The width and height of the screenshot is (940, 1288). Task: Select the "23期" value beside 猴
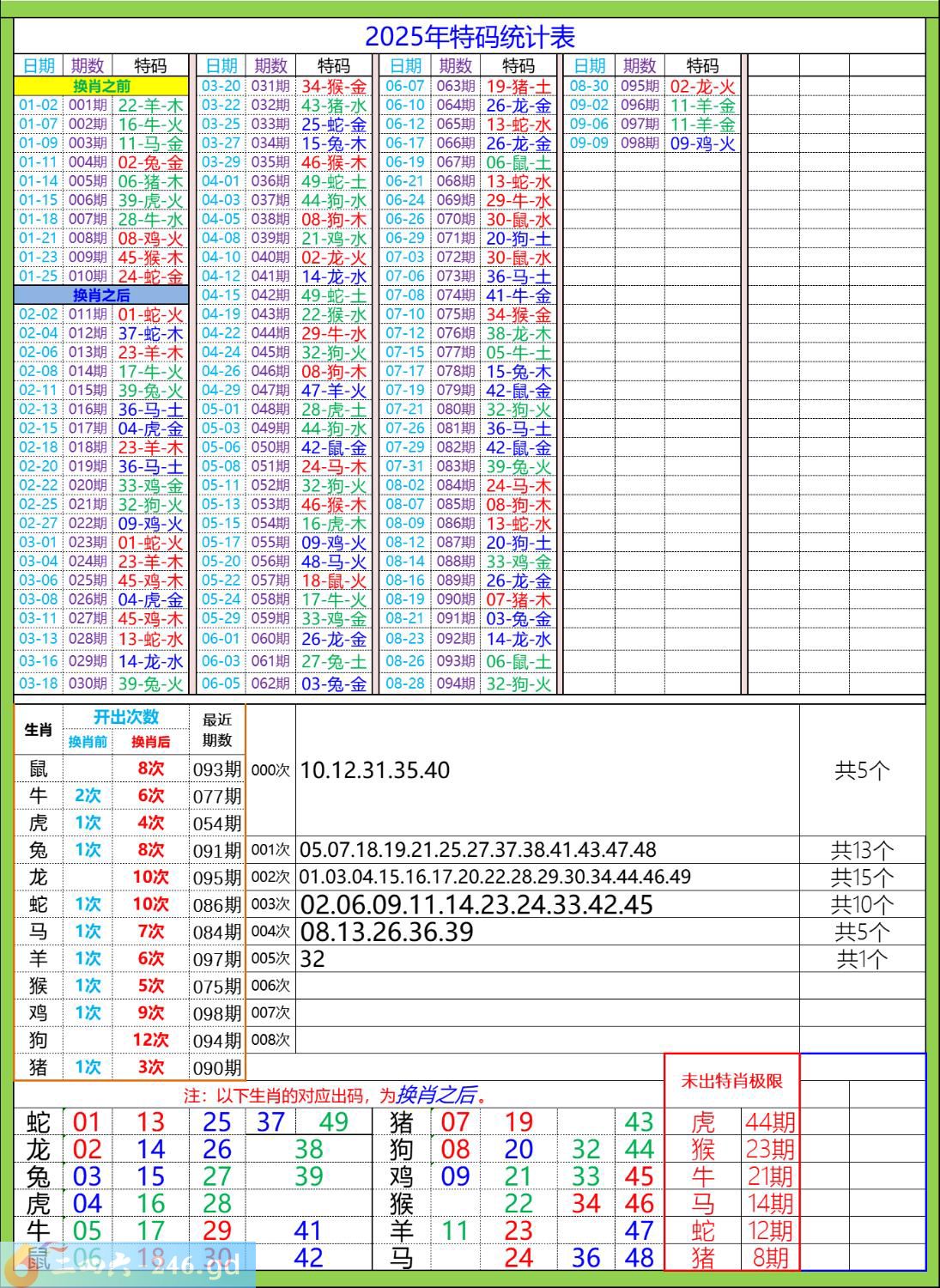(x=770, y=1149)
